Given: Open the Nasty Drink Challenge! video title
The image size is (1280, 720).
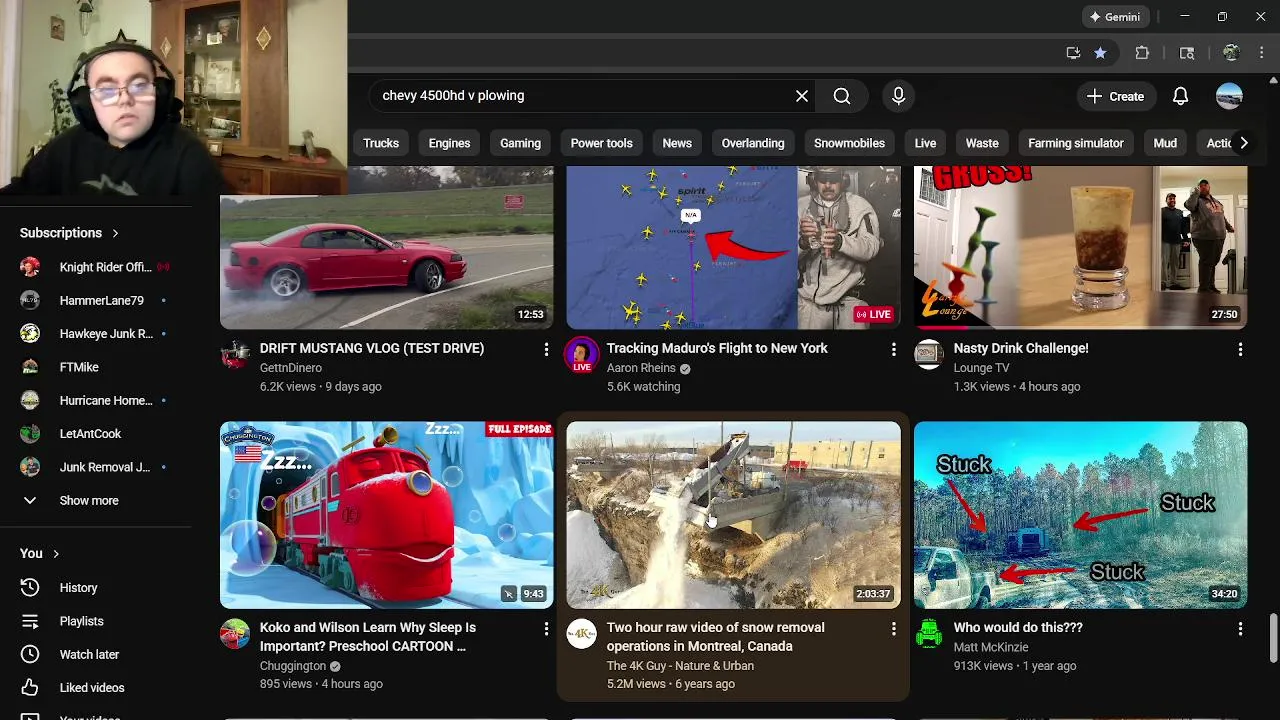Looking at the screenshot, I should click(1021, 348).
